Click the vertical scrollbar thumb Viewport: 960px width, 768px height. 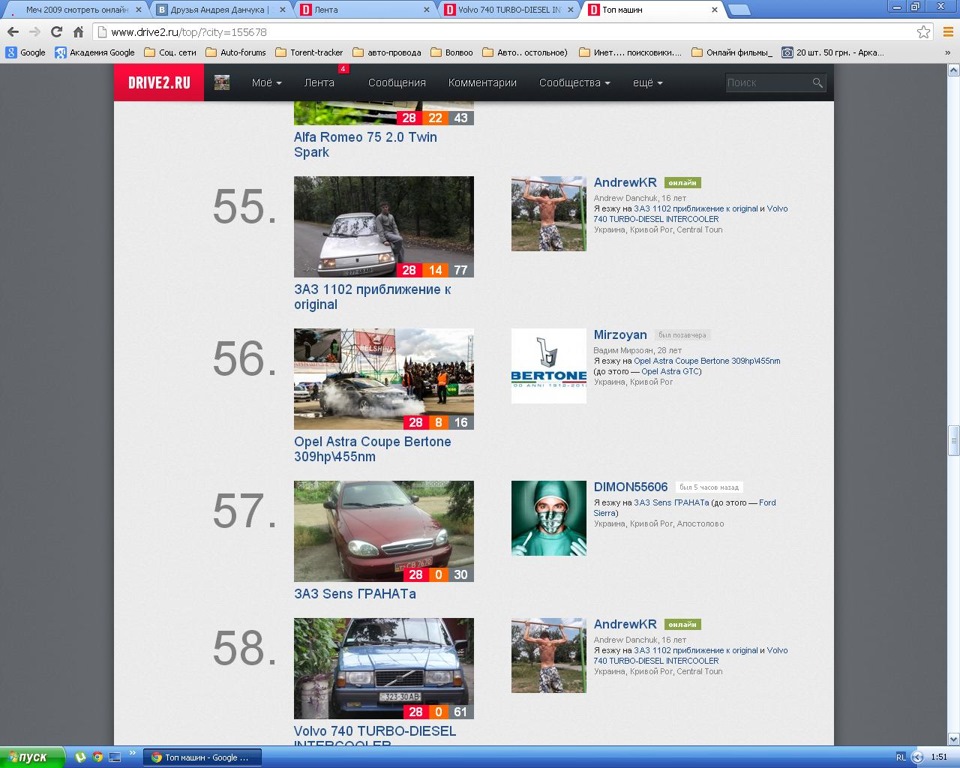click(953, 440)
